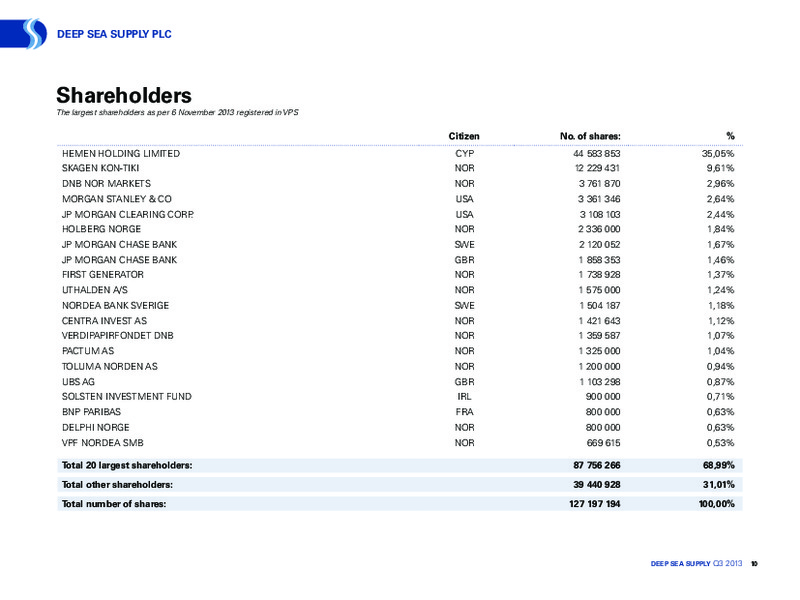Click percentage 35,05%
Image resolution: width=800 pixels, height=600 pixels.
718,154
